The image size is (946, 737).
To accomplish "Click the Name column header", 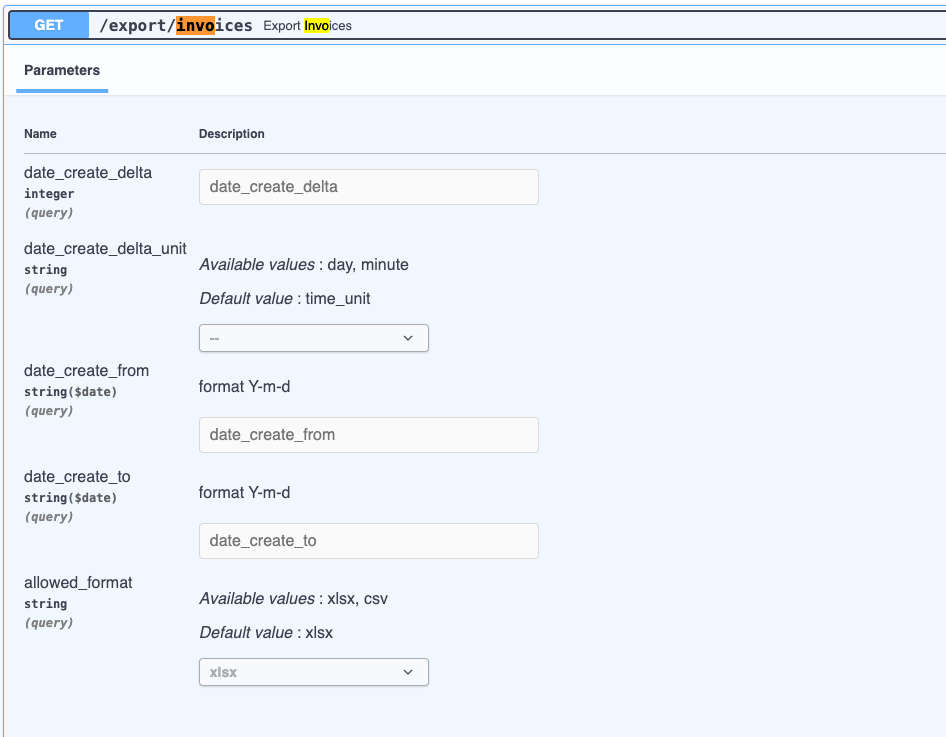I will coord(41,134).
